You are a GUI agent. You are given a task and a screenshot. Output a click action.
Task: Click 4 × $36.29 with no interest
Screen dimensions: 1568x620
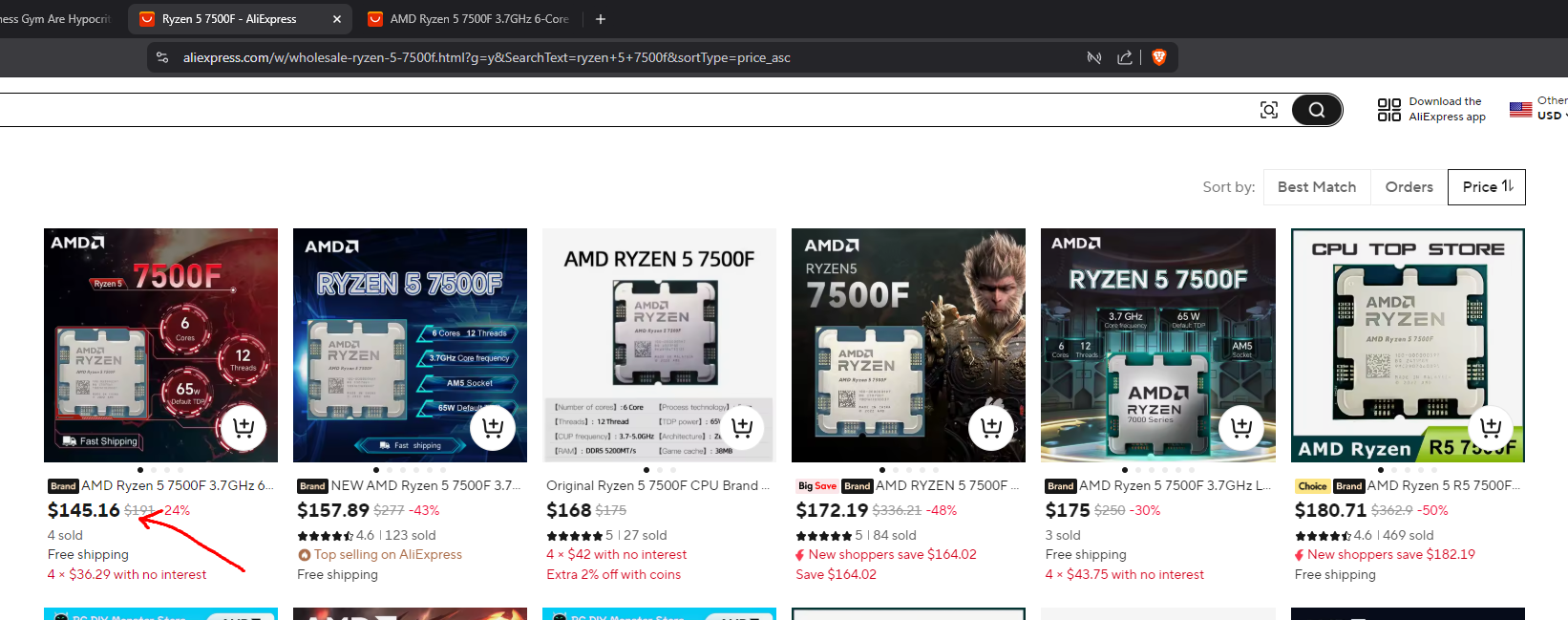(127, 575)
